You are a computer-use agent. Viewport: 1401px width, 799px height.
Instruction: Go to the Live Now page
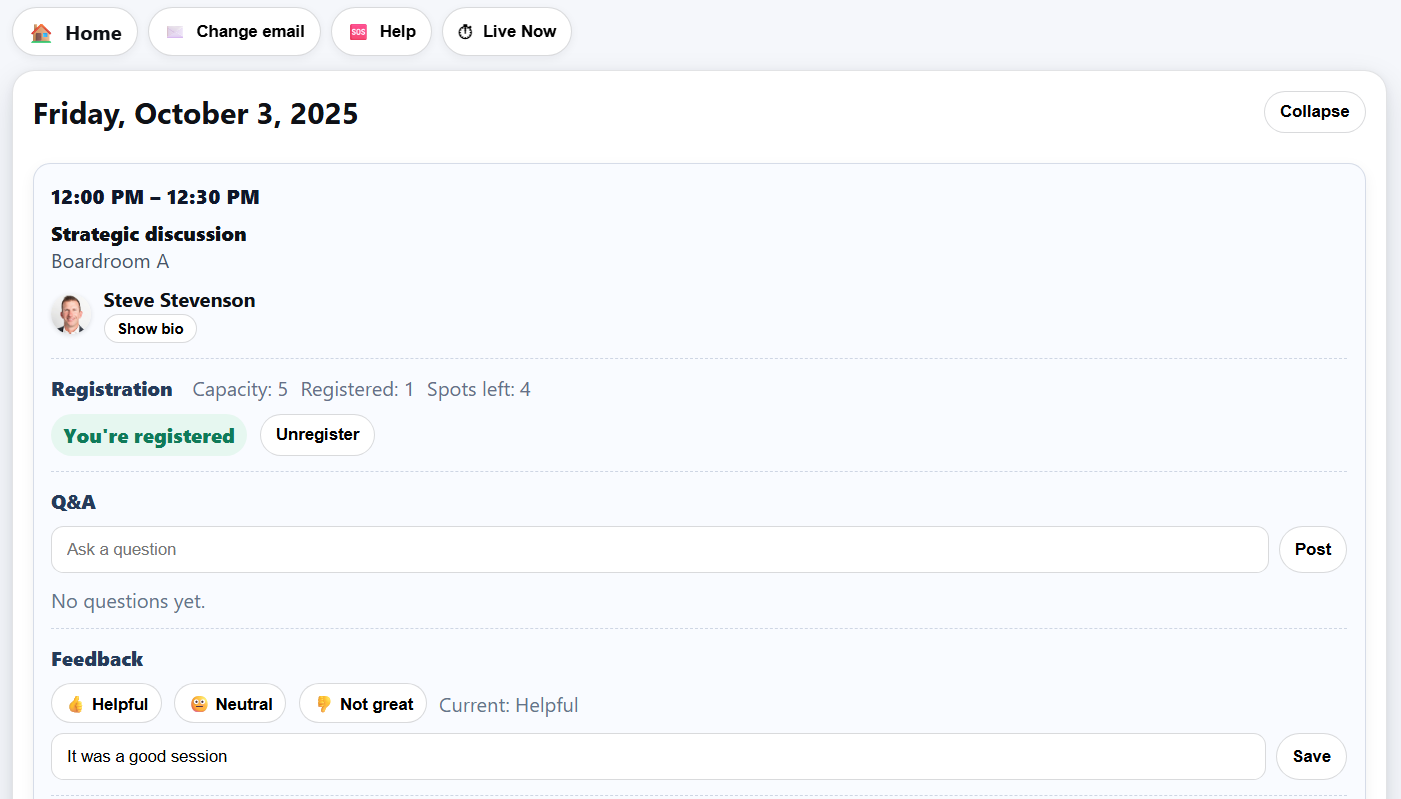coord(507,31)
